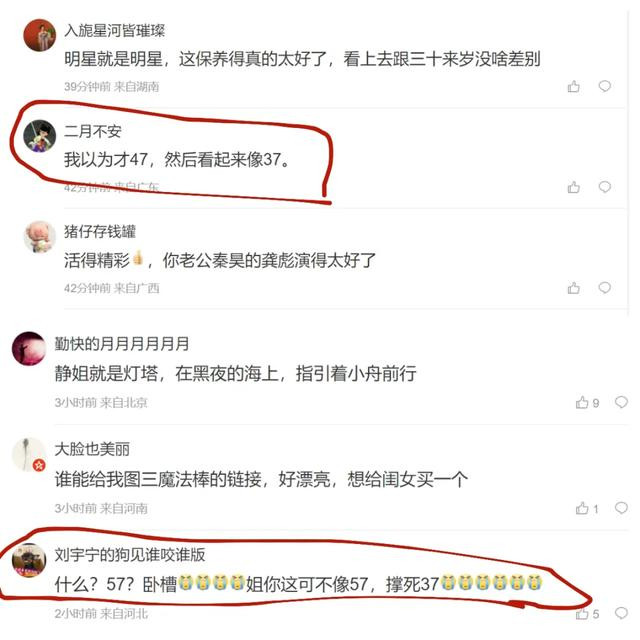Viewport: 640px width, 640px height.
Task: Like 猪仔存钱罐's comment
Action: pyautogui.click(x=573, y=288)
